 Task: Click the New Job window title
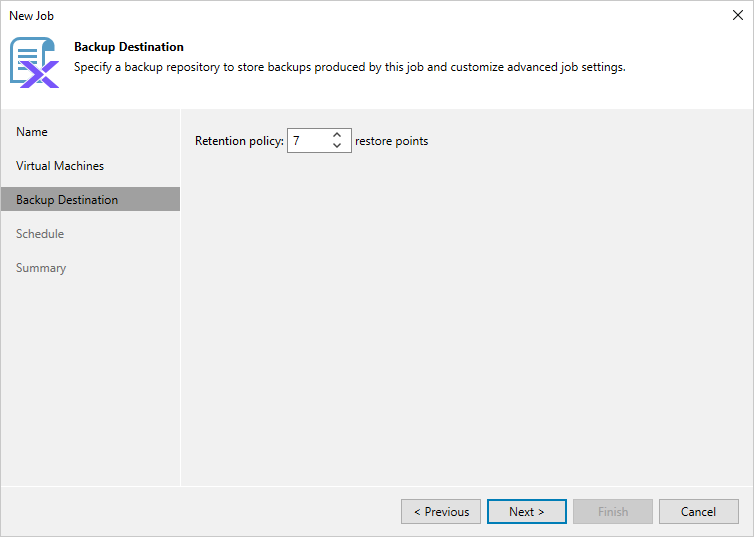pos(31,16)
